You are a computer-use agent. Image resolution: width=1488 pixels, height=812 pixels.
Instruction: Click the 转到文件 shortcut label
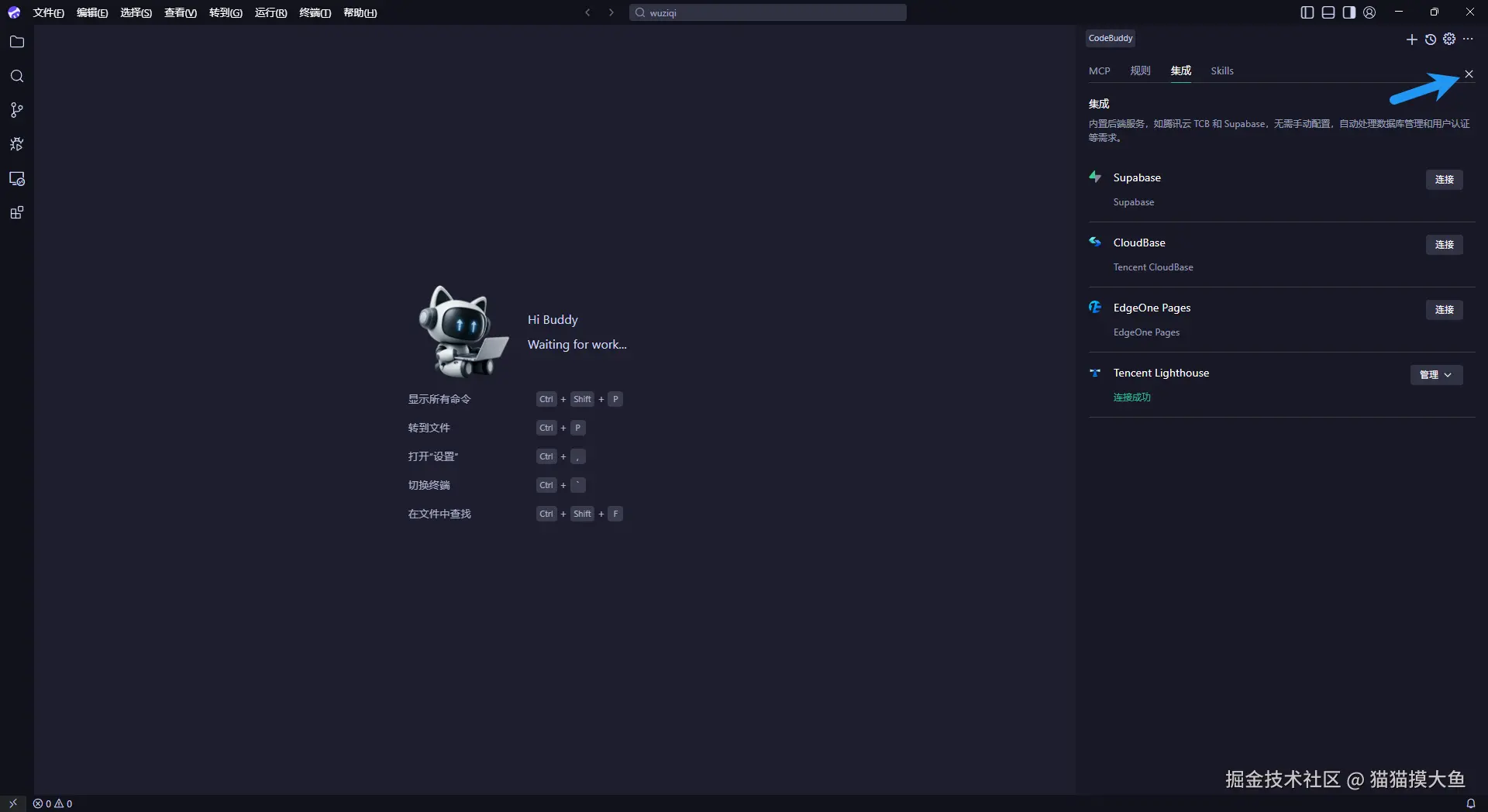[x=429, y=428]
